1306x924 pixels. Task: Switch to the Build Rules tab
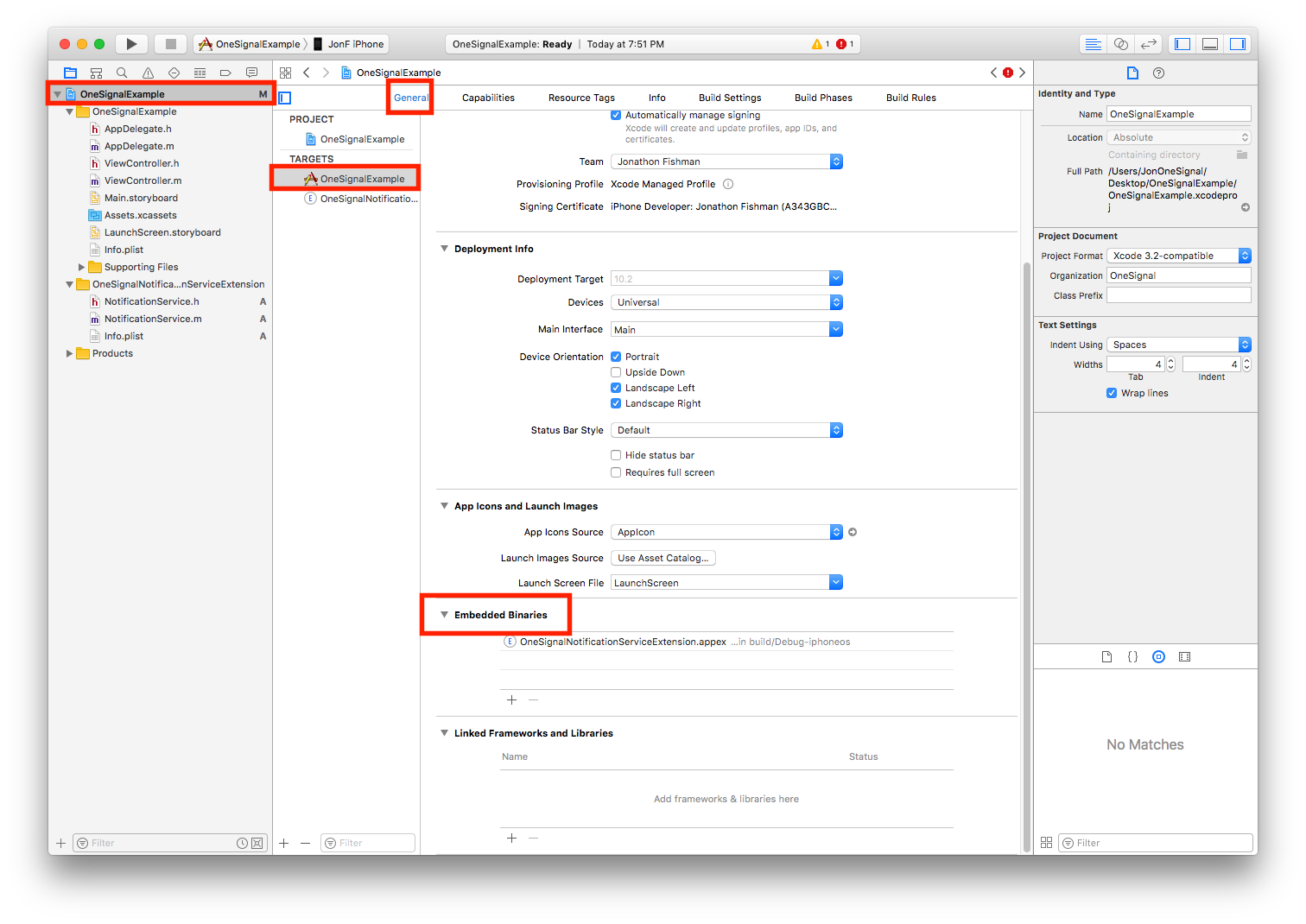(x=911, y=98)
